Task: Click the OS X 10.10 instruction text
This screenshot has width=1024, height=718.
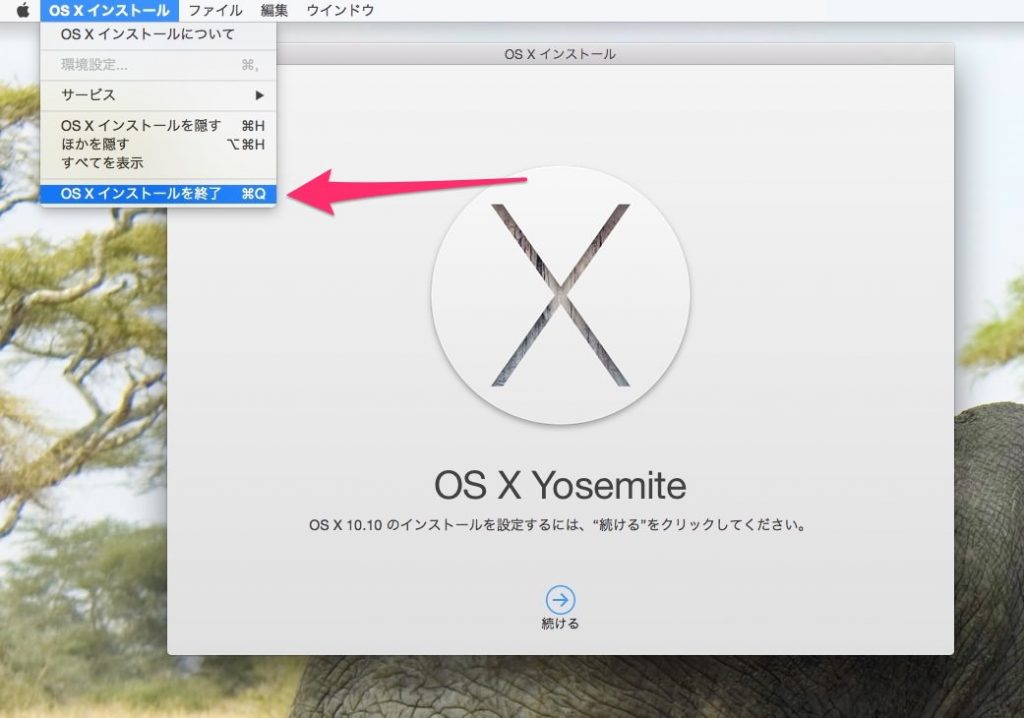Action: [558, 525]
